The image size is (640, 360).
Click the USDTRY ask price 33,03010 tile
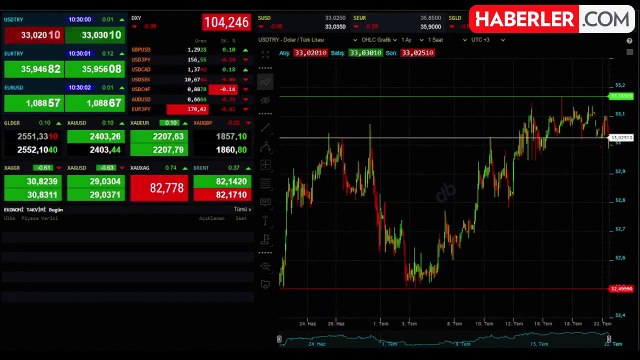(x=95, y=36)
